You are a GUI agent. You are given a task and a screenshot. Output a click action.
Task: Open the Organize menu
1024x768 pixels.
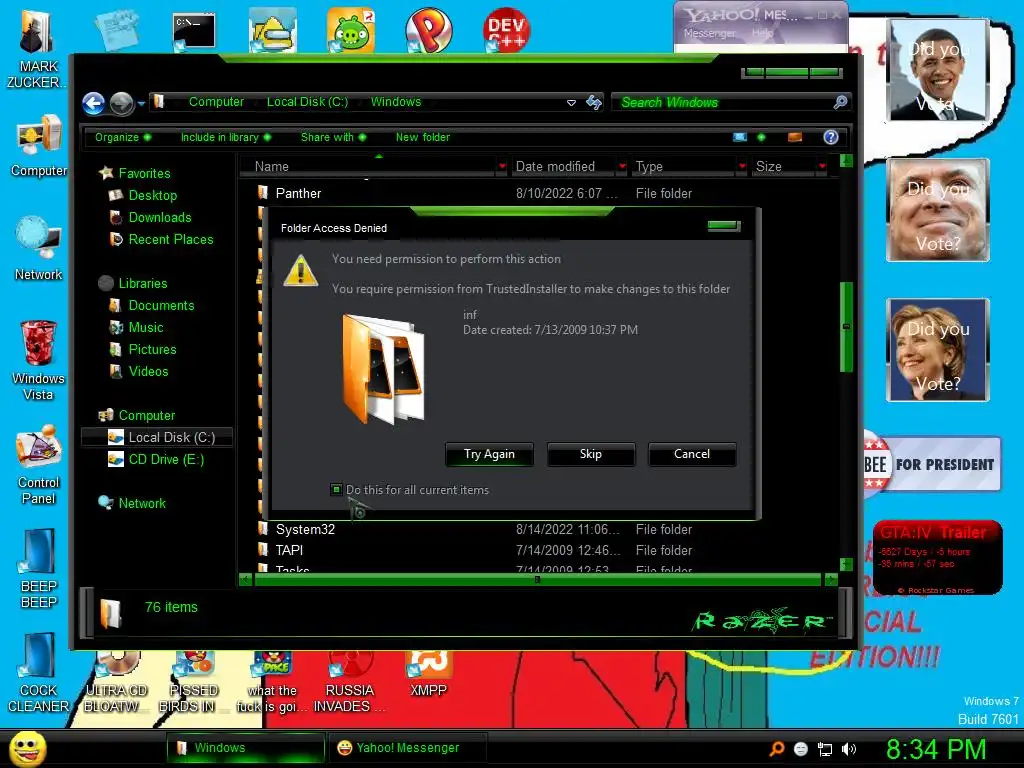(x=123, y=137)
